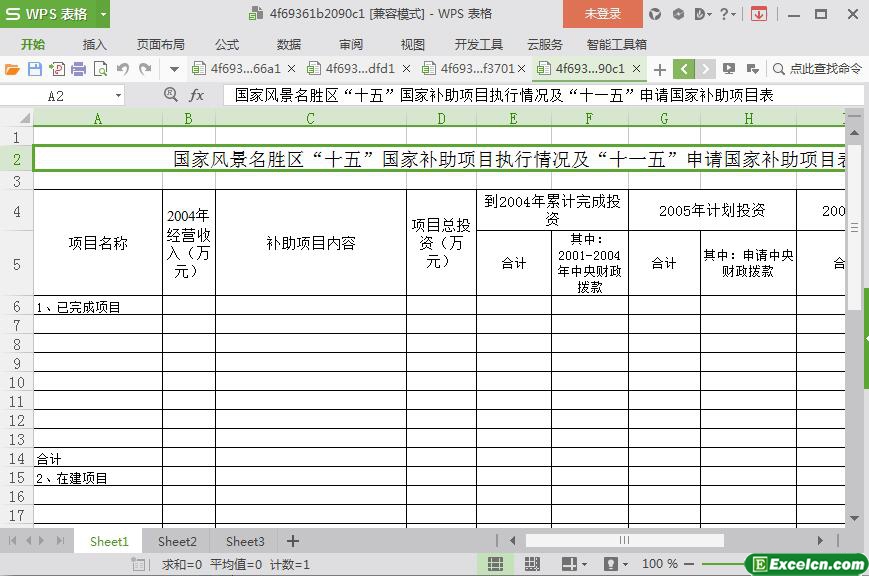Toggle normal view button in status bar
This screenshot has width=869, height=576.
pos(495,564)
